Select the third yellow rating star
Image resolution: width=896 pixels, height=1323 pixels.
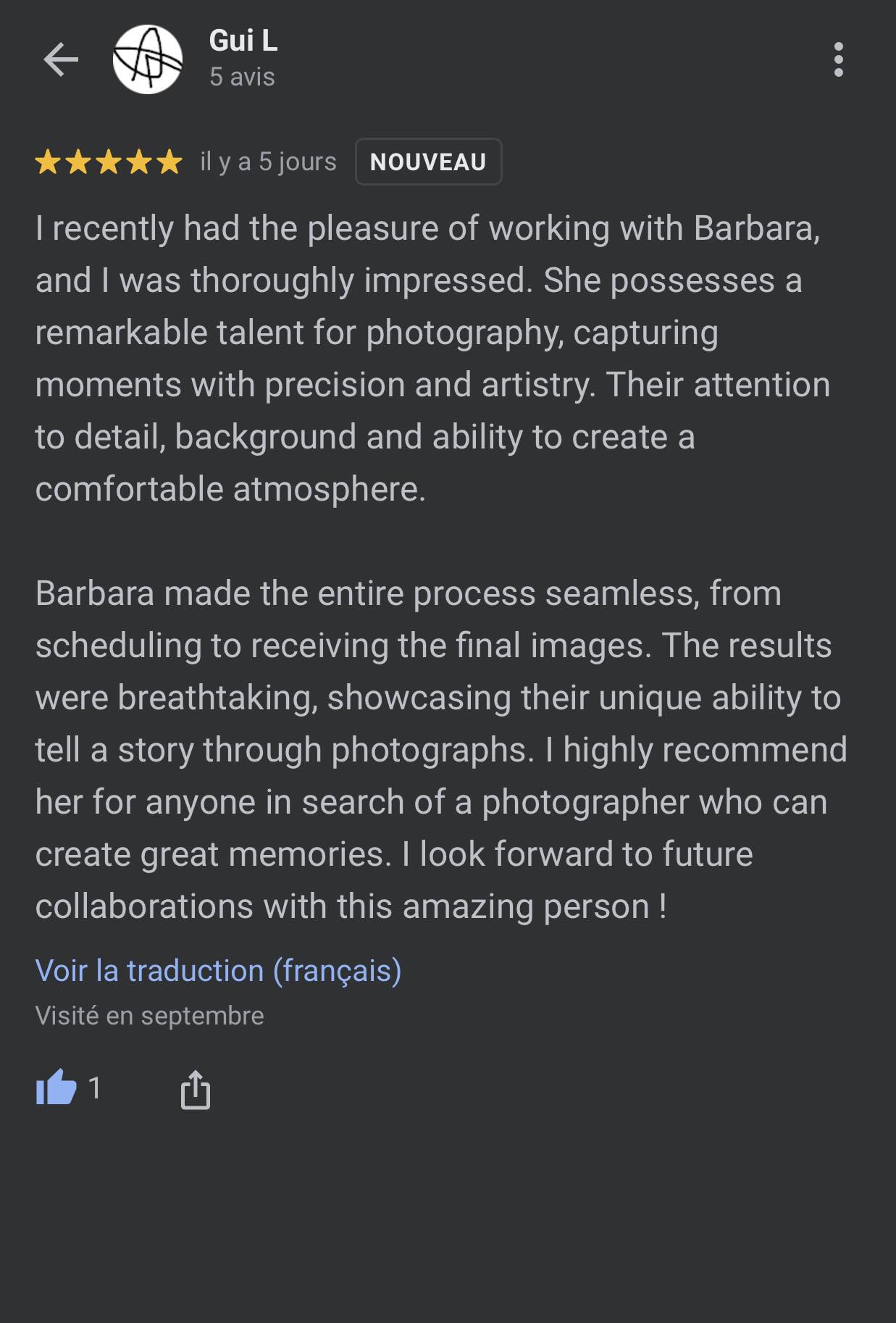point(109,162)
